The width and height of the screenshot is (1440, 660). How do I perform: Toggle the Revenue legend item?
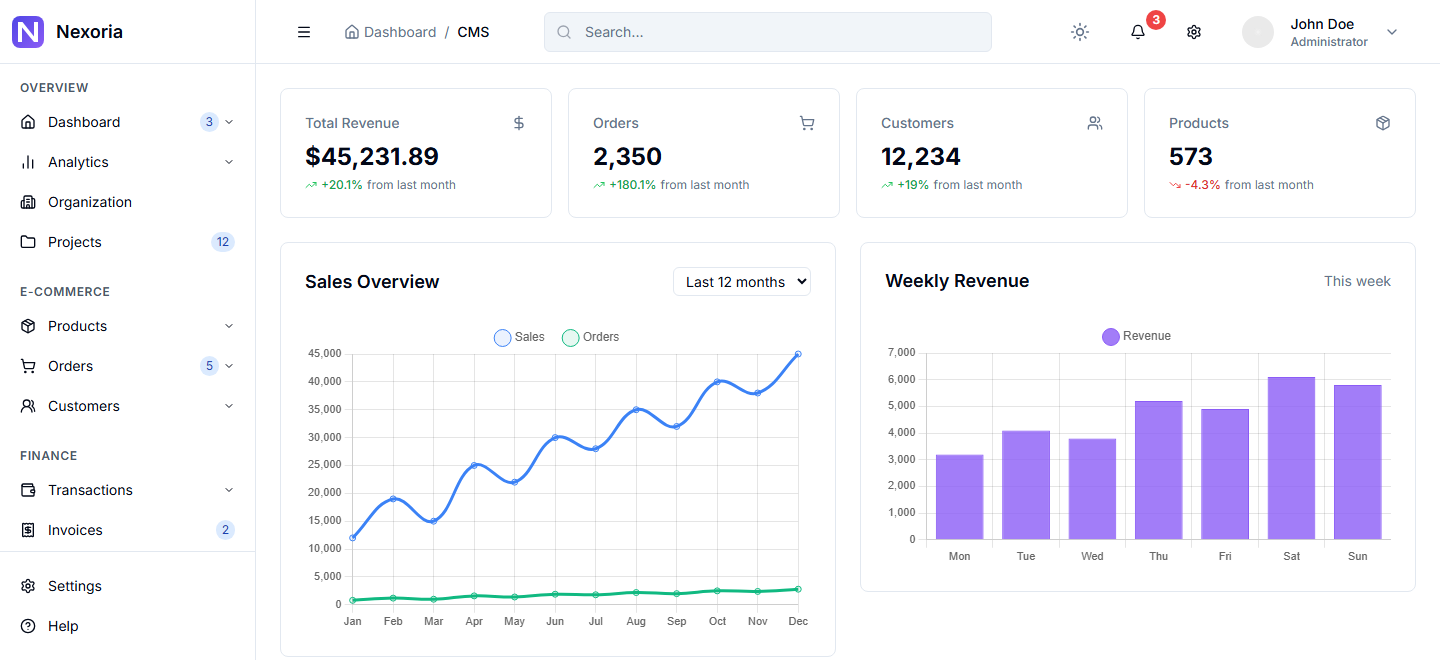click(1136, 336)
